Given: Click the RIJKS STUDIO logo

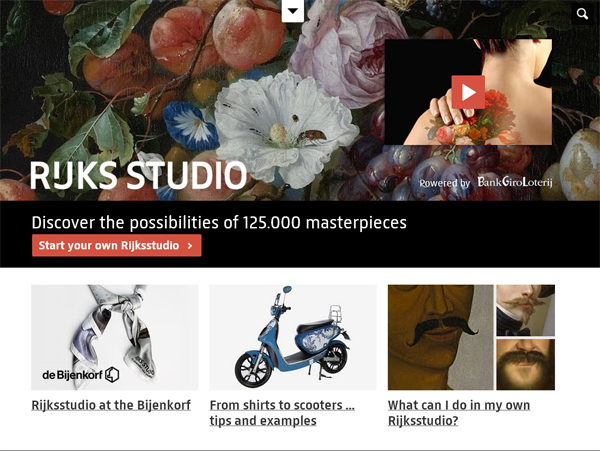Looking at the screenshot, I should tap(139, 175).
